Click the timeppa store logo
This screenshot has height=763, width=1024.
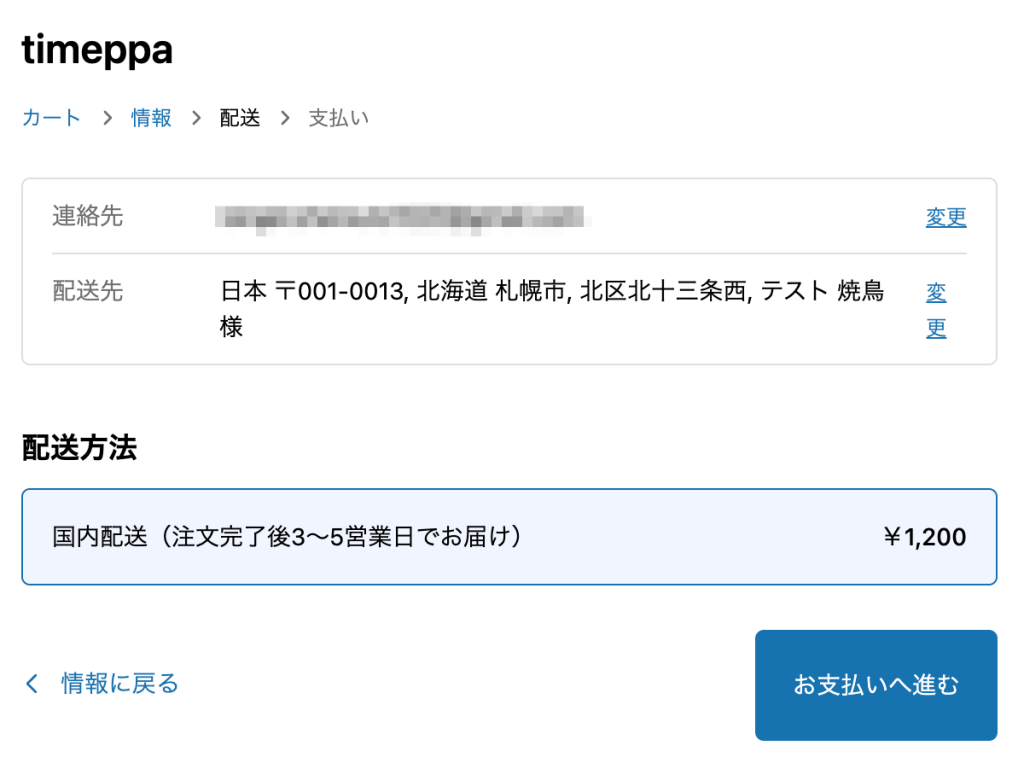click(x=96, y=50)
